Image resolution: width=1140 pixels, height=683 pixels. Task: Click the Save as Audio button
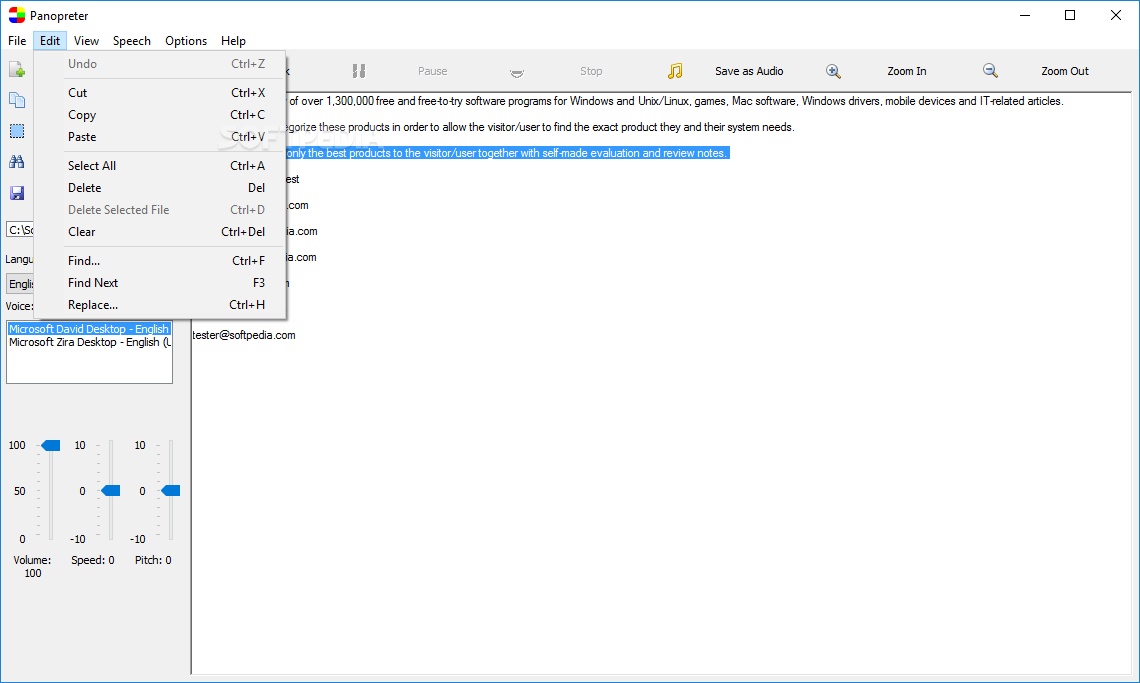749,71
